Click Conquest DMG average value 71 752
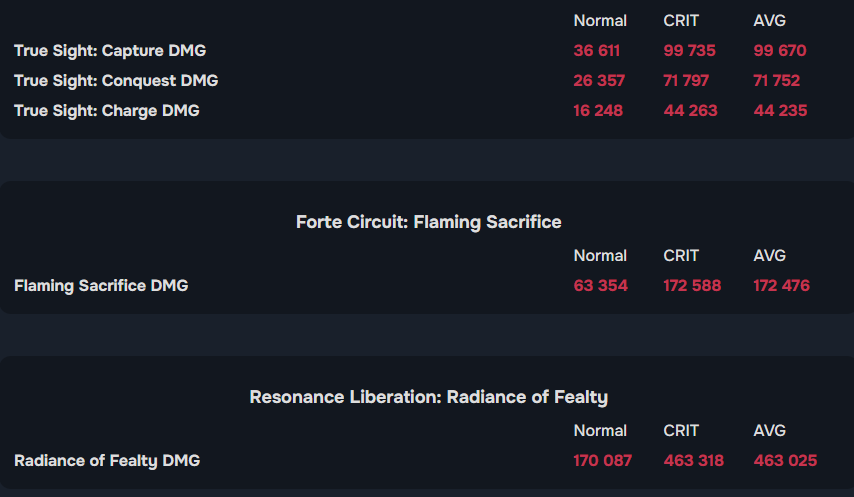The height and width of the screenshot is (497, 854). tap(777, 80)
